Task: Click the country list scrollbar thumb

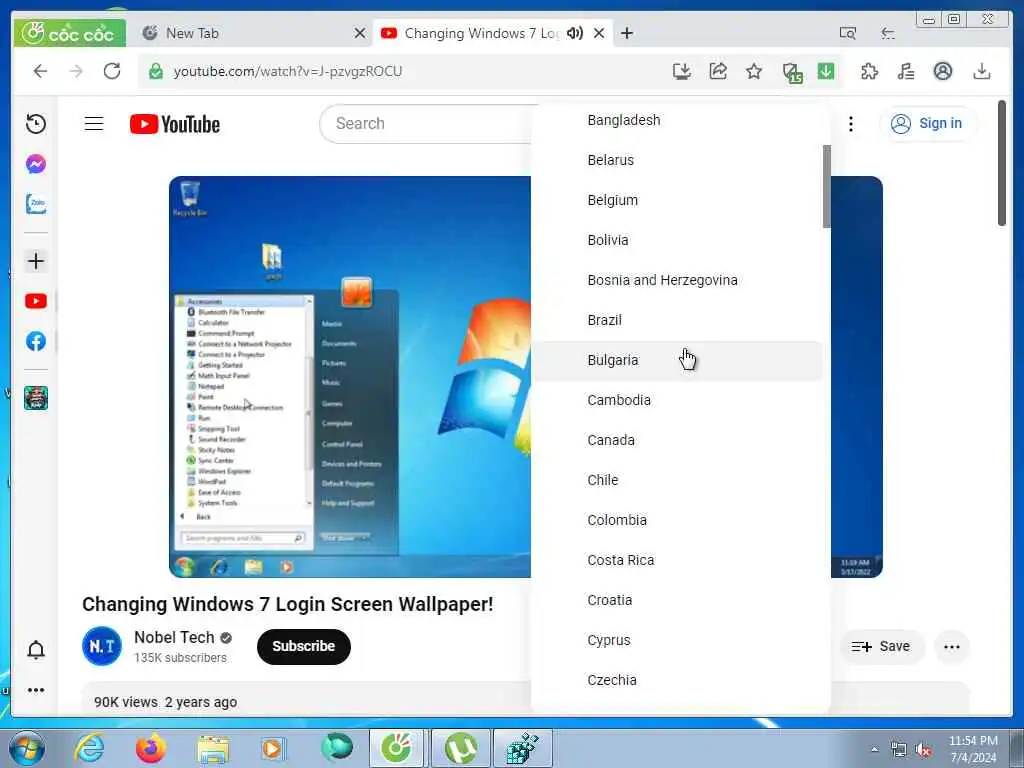Action: (x=827, y=186)
